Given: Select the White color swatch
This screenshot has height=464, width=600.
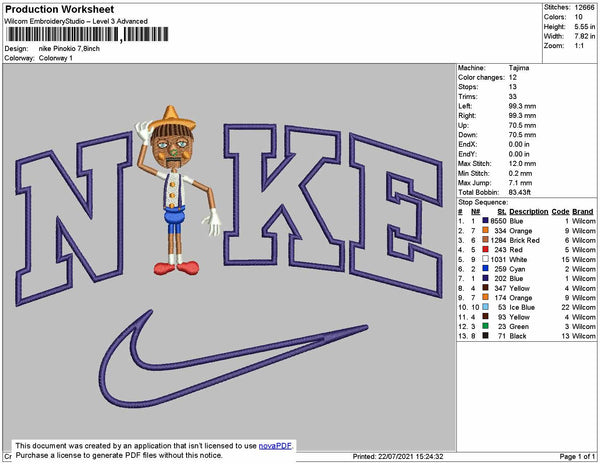Looking at the screenshot, I should 485,259.
